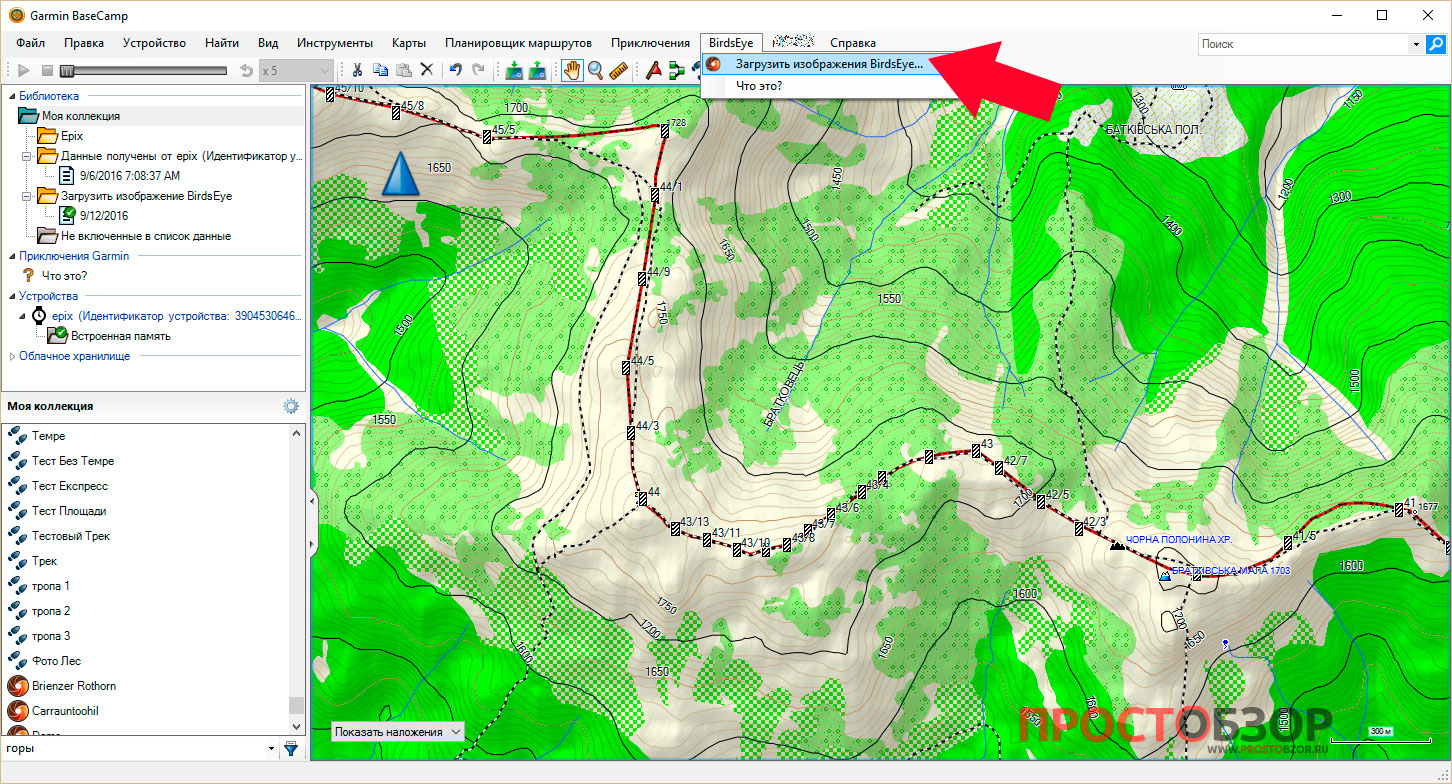Viewport: 1452px width, 784px height.
Task: Click the delete X icon in toolbar
Action: 427,70
